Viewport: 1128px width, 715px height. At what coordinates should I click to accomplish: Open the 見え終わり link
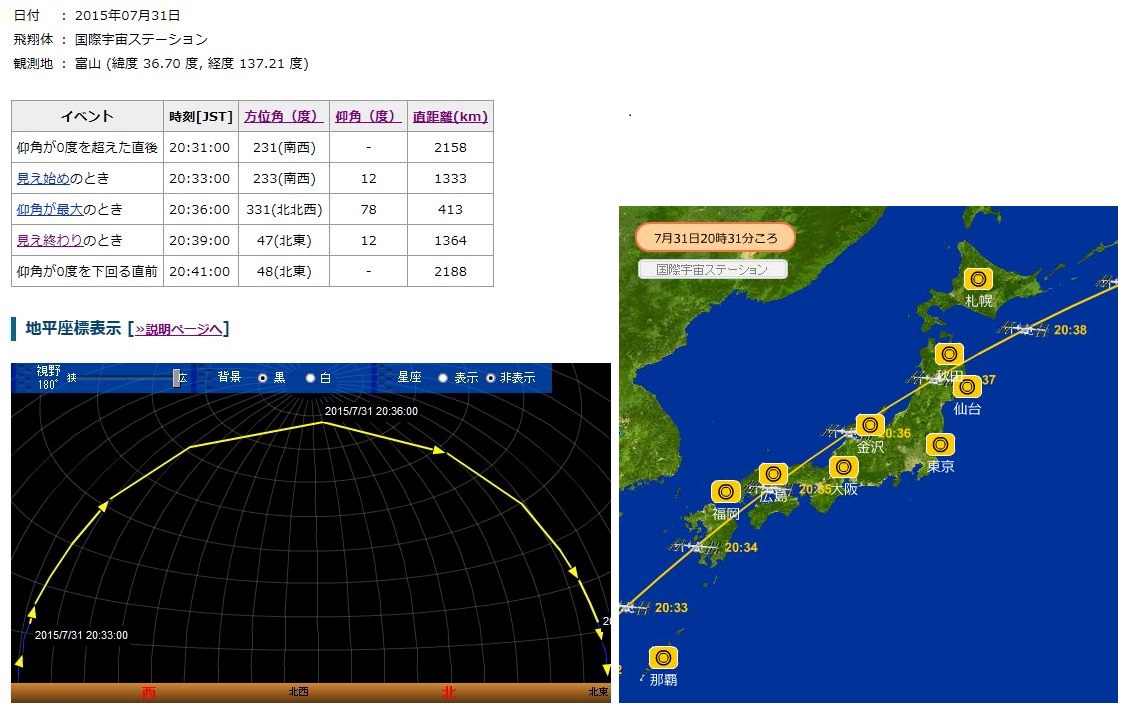click(x=50, y=240)
